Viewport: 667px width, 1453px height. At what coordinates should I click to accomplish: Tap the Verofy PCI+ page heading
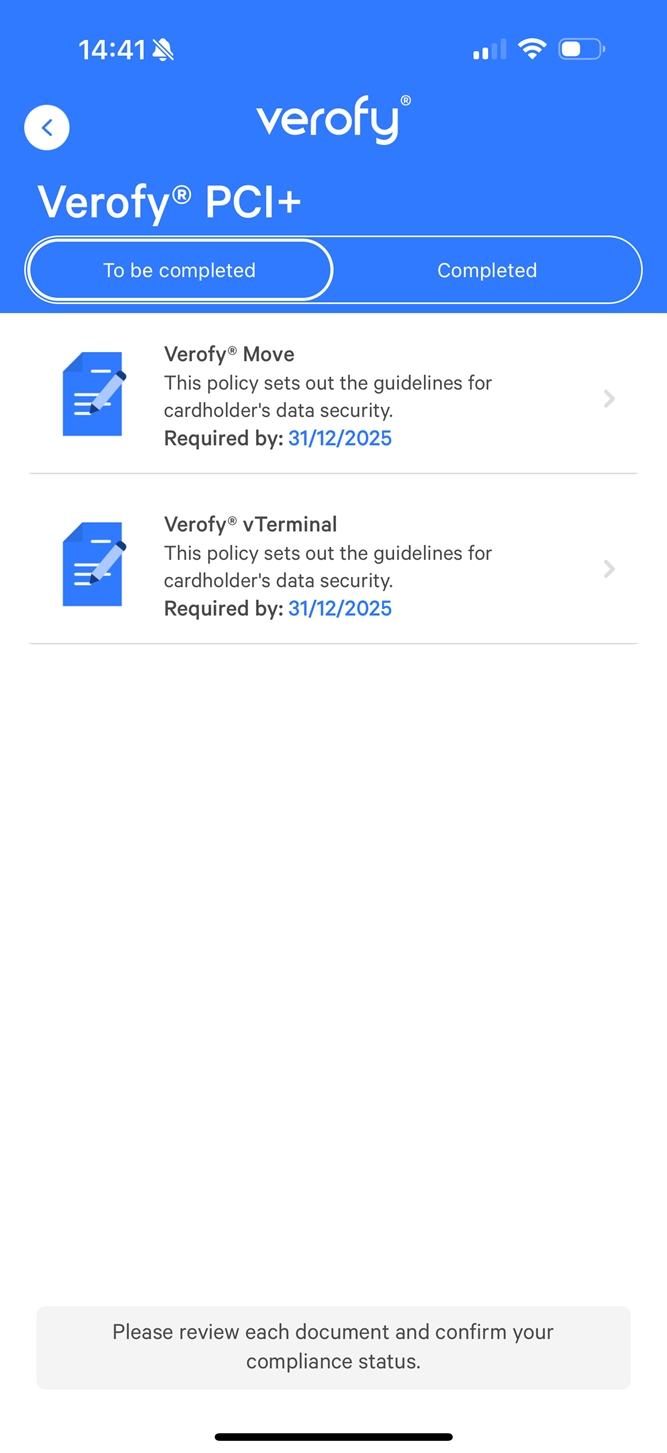[170, 202]
